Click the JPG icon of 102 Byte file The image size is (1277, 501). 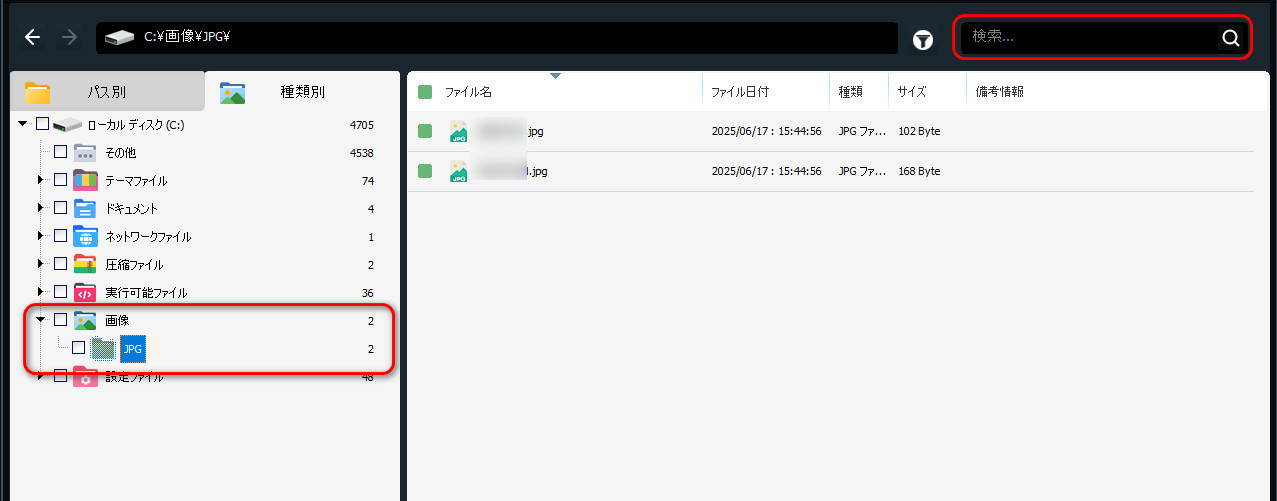tap(459, 131)
